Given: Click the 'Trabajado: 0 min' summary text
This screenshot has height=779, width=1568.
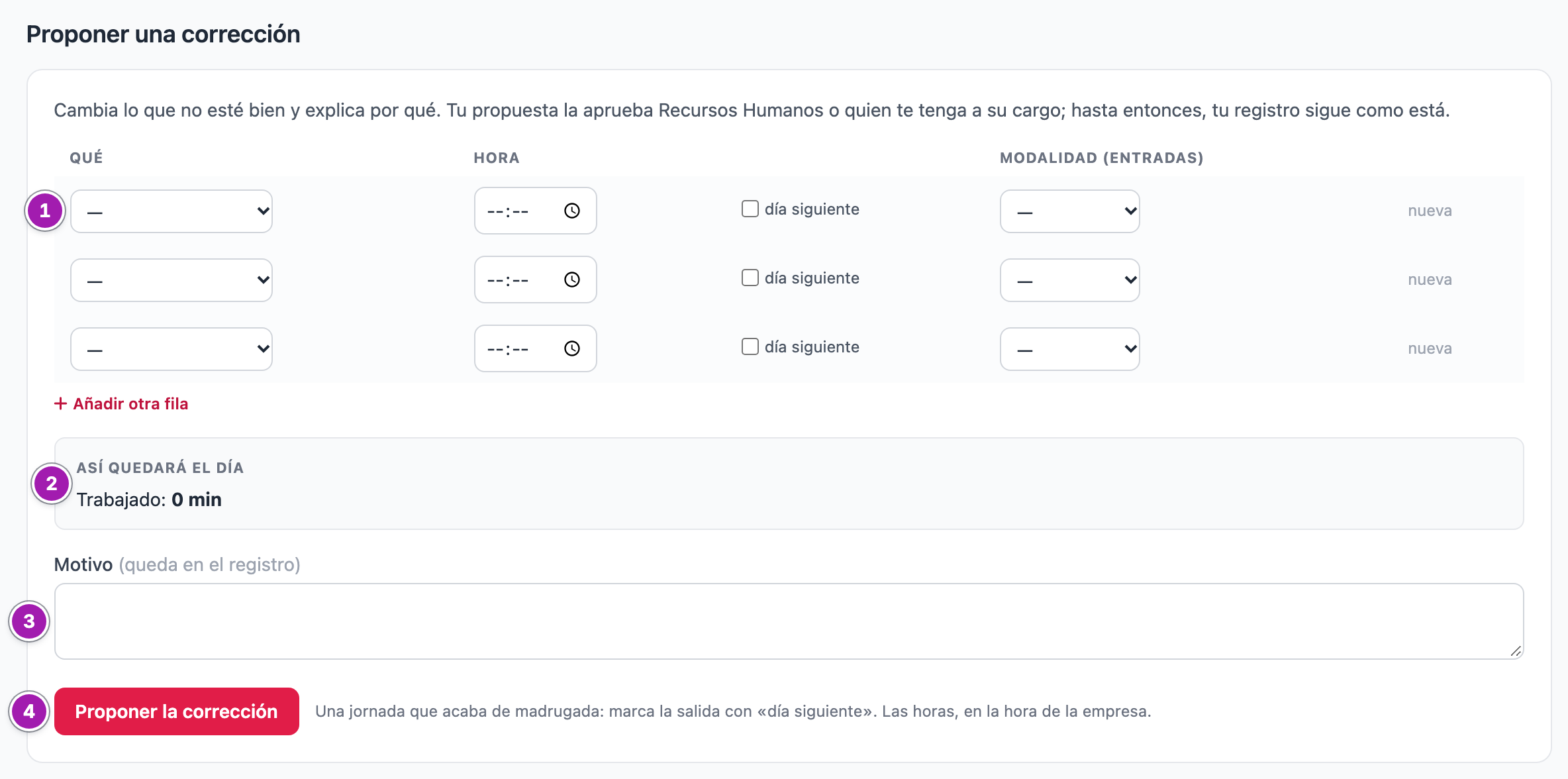Looking at the screenshot, I should (149, 499).
